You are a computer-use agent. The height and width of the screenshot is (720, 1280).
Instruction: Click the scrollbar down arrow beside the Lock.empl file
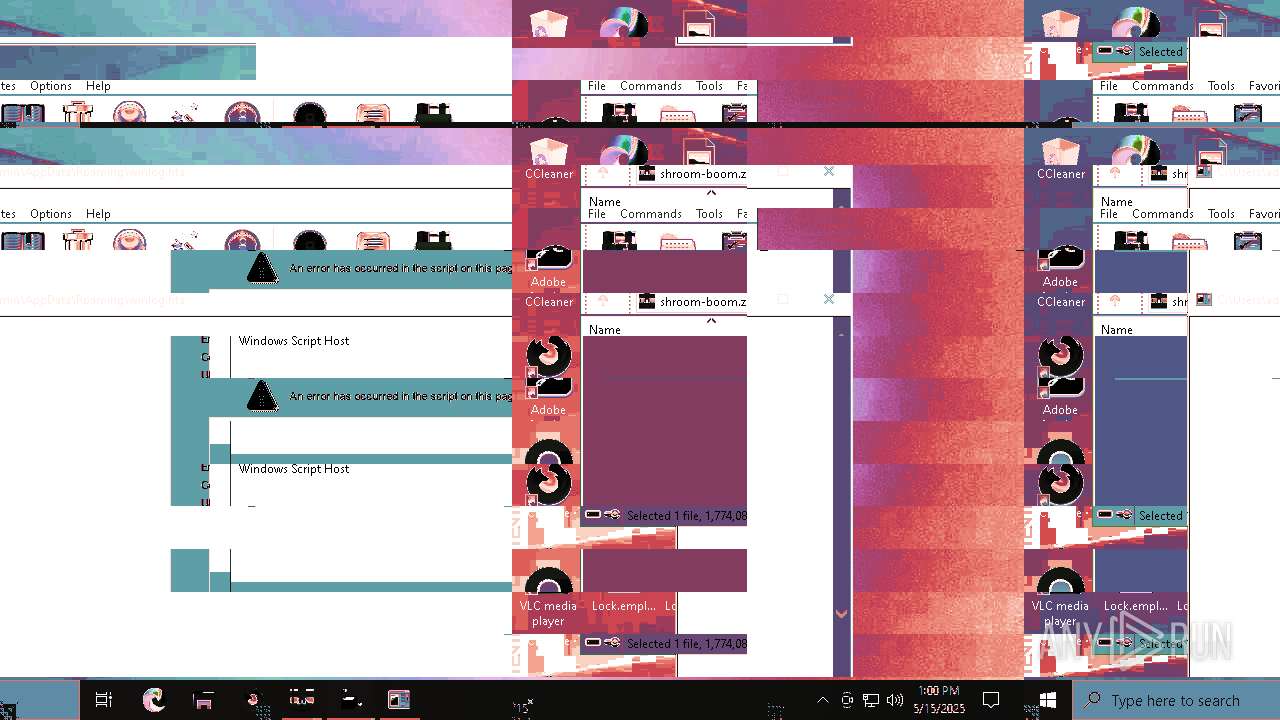[841, 614]
